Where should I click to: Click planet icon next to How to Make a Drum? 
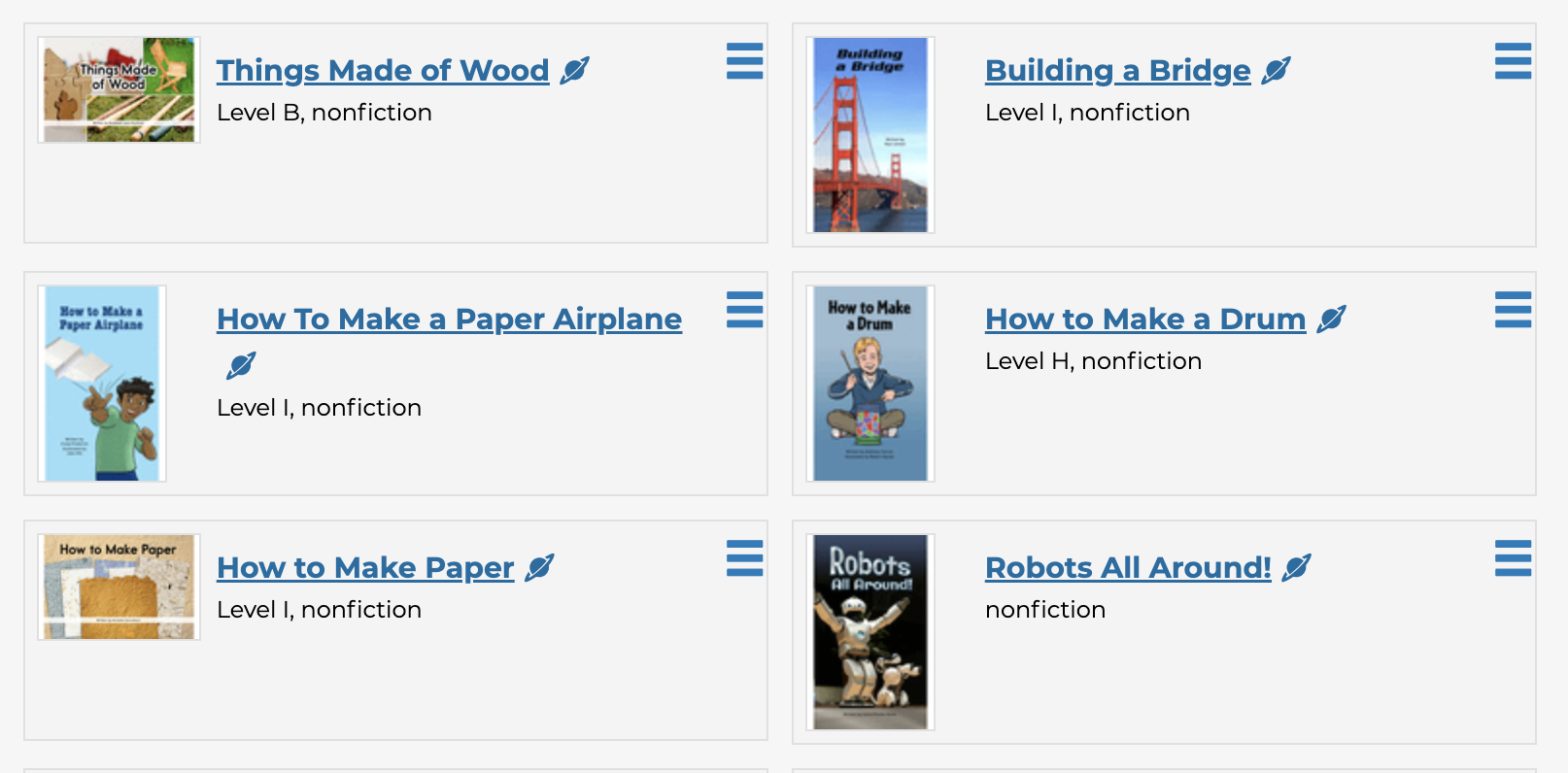1331,319
